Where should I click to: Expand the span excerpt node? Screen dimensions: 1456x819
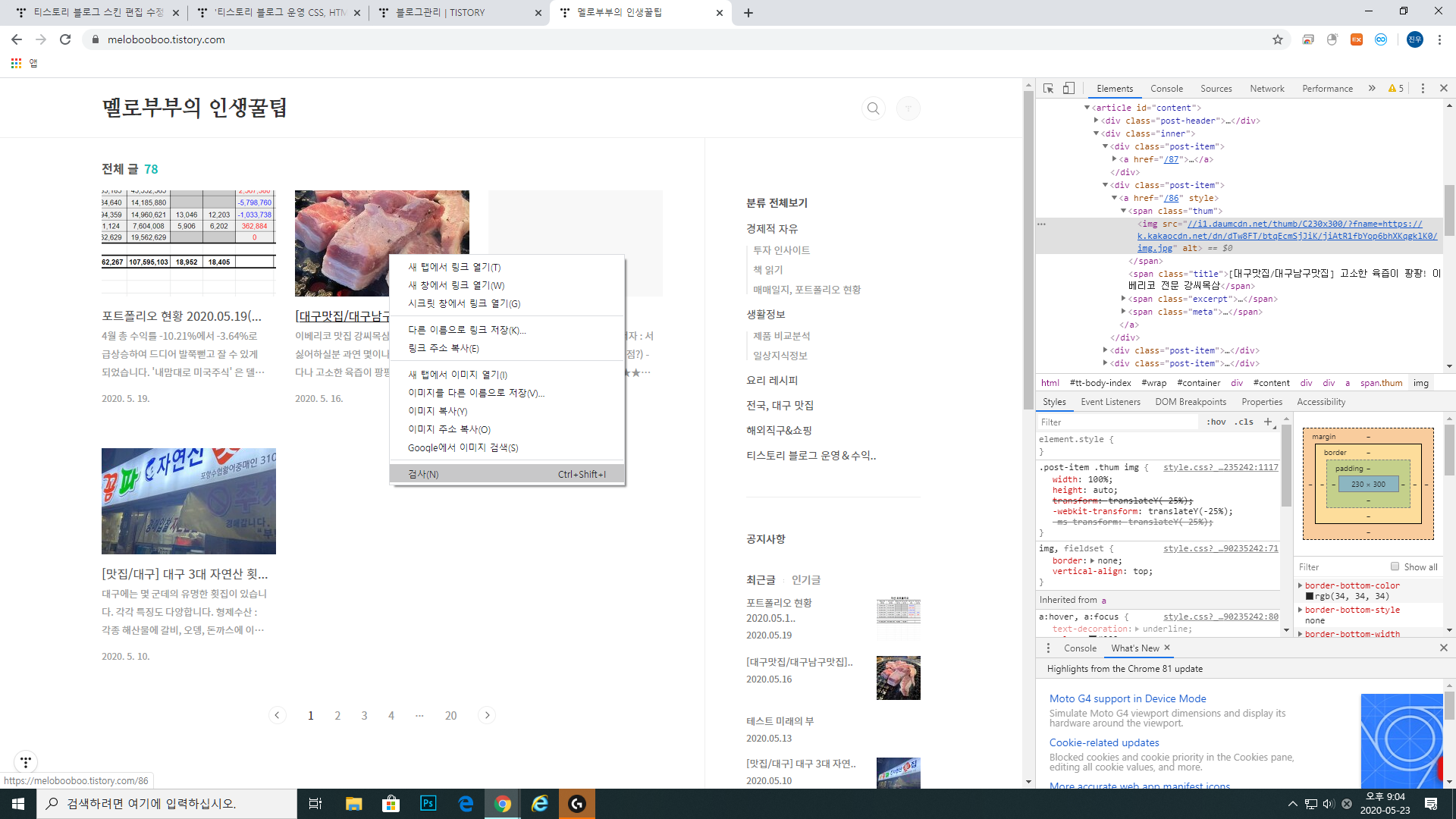pos(1124,299)
